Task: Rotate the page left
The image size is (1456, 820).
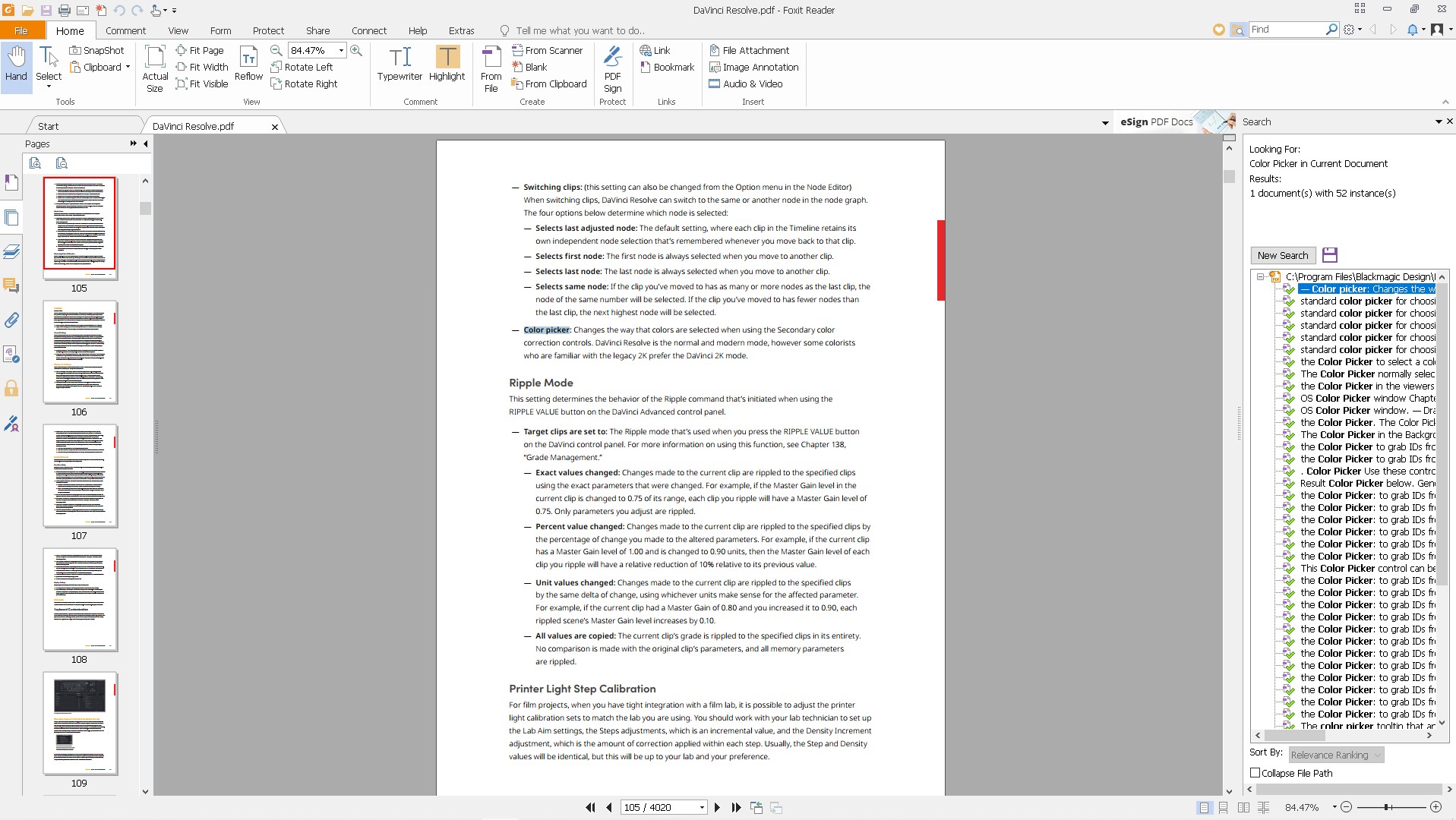Action: pos(302,67)
